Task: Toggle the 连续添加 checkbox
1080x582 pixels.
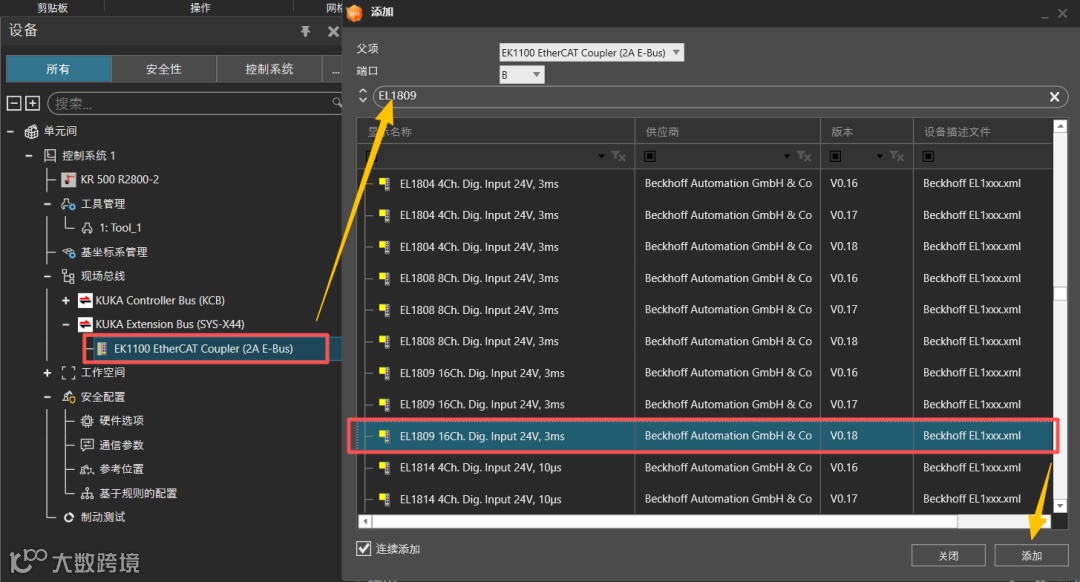Action: point(364,548)
